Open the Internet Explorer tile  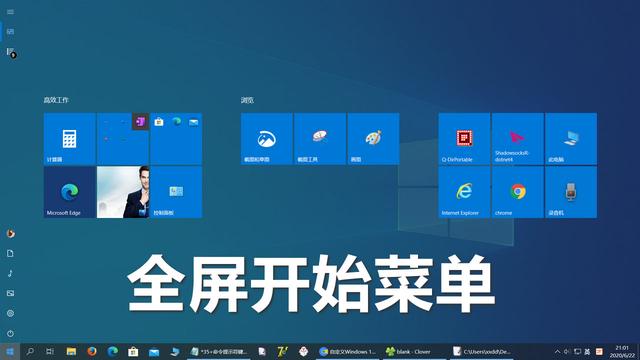point(464,192)
